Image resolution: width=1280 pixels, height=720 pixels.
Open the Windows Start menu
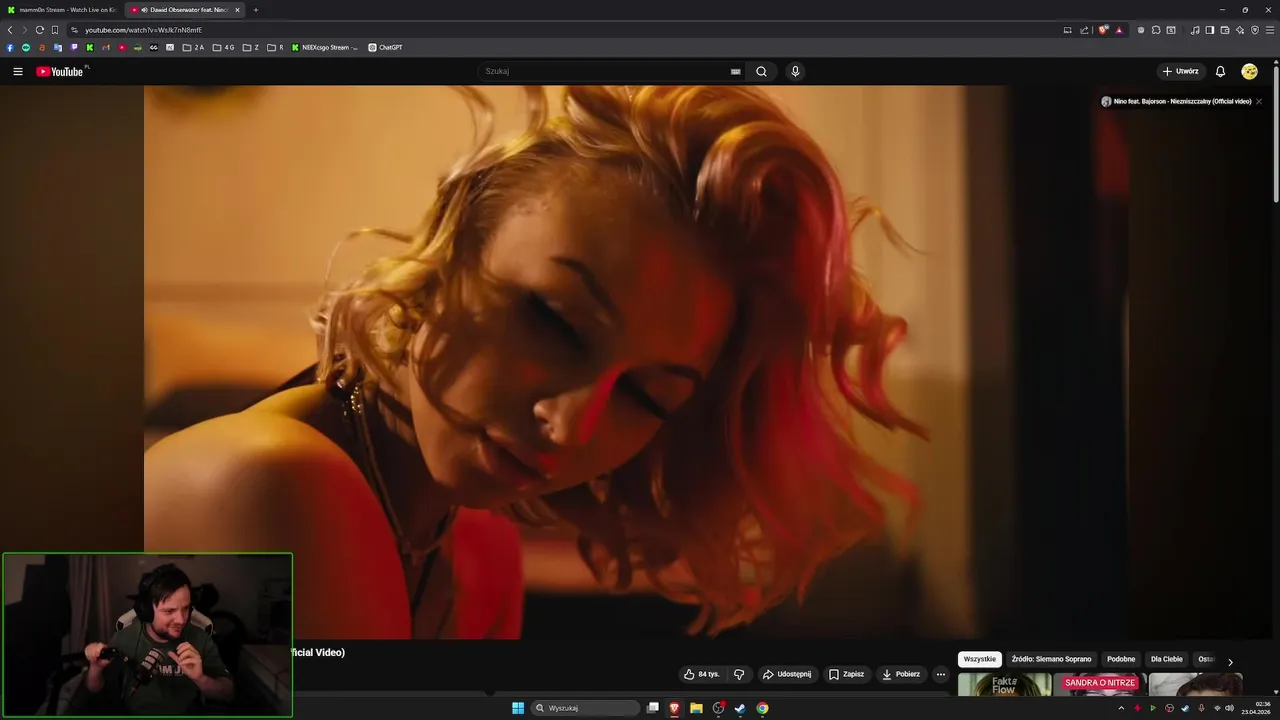click(518, 708)
